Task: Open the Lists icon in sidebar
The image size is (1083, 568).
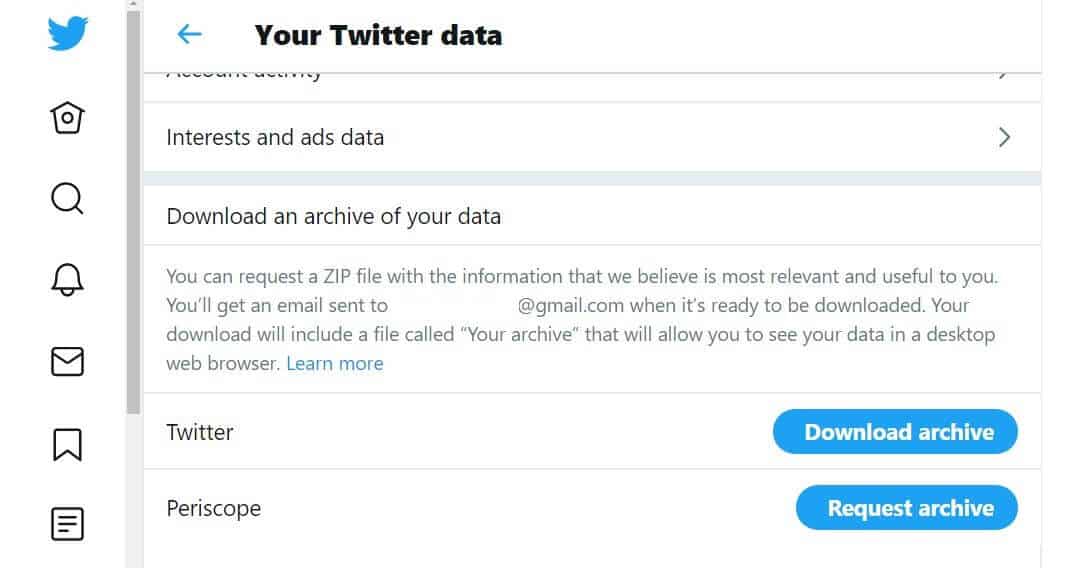Action: [x=67, y=524]
